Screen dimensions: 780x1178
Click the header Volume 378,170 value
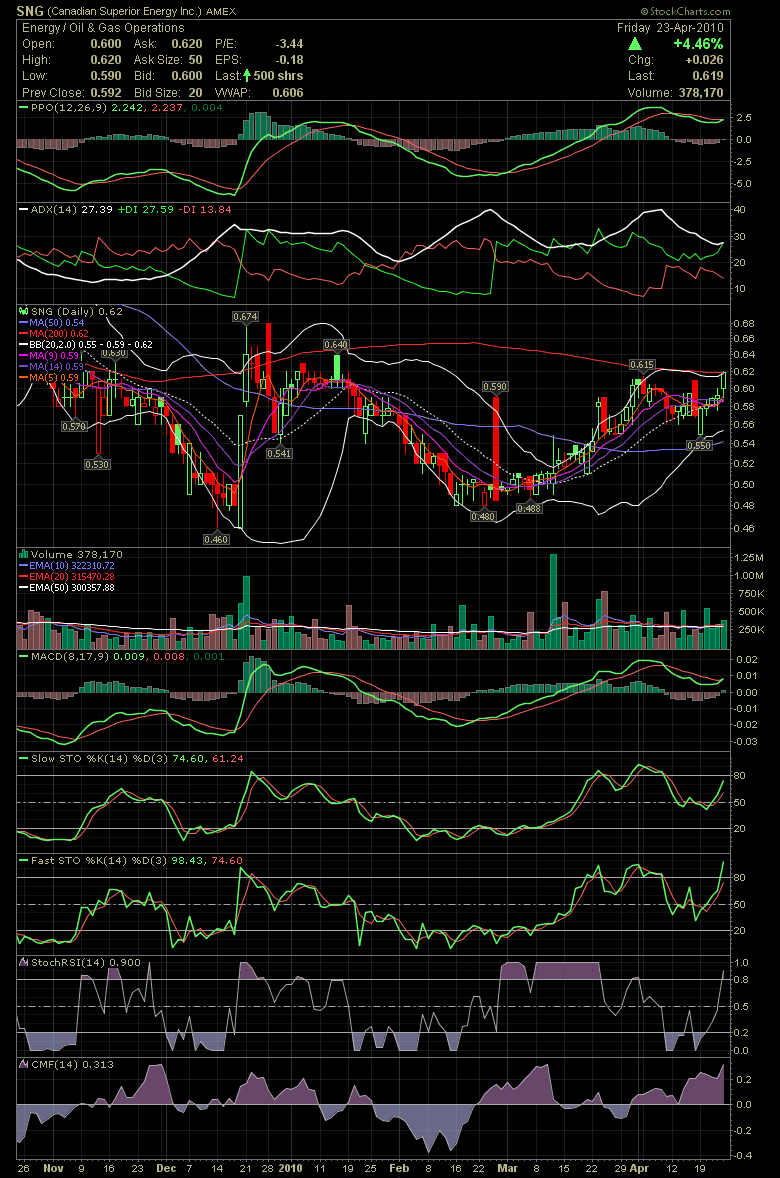pyautogui.click(x=701, y=92)
